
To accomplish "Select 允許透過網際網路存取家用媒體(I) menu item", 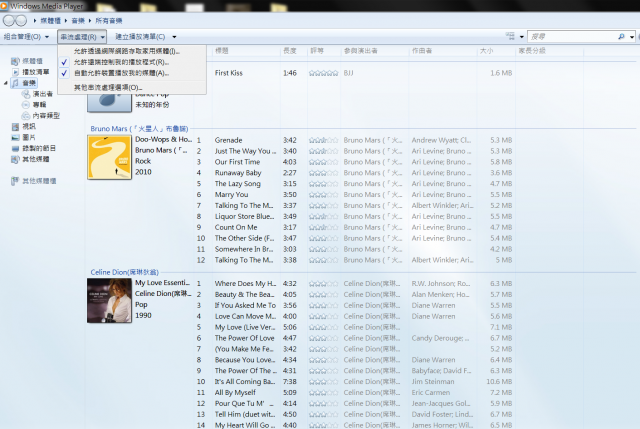I will 132,51.
